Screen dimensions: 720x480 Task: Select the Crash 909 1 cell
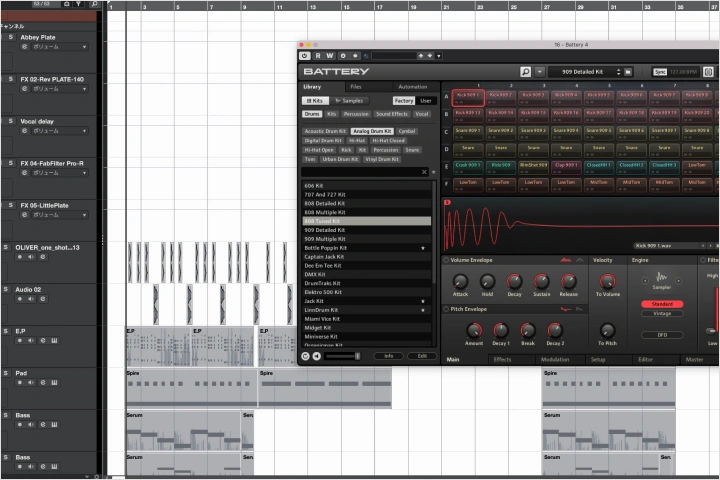pyautogui.click(x=468, y=167)
